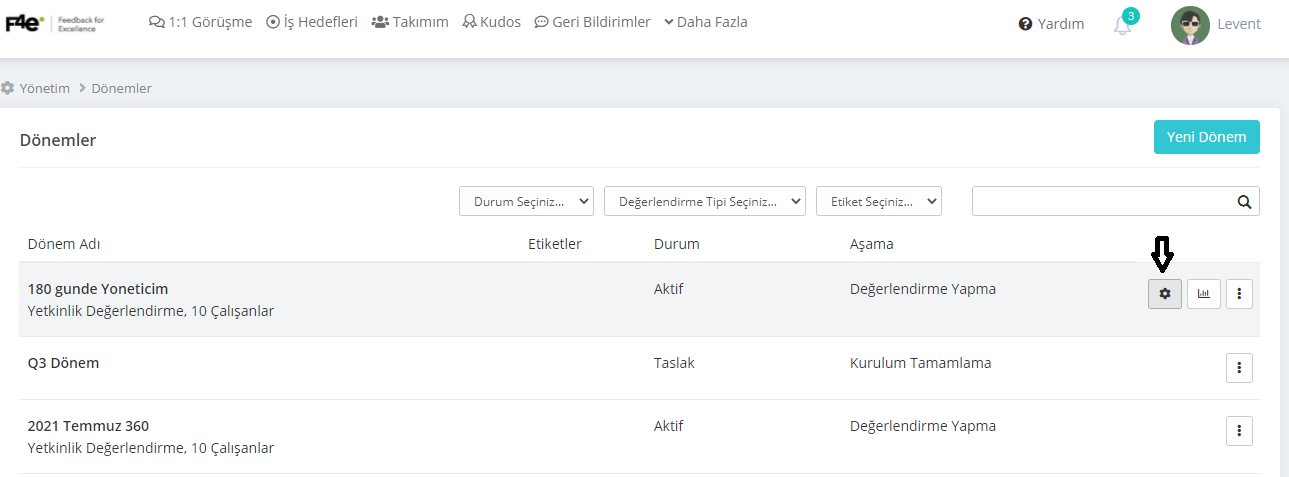Go to 1:1 Görüşme menu
Viewport: 1289px width, 477px height.
point(200,22)
